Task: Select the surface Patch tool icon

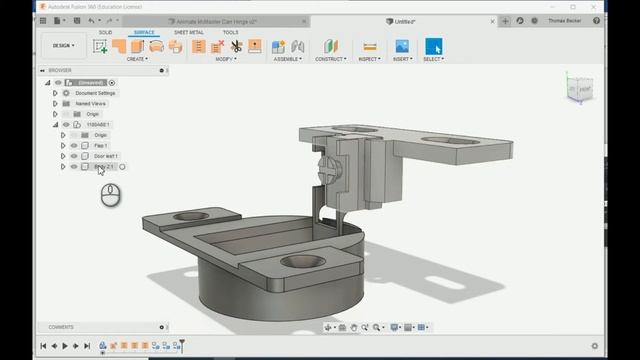Action: [119, 47]
